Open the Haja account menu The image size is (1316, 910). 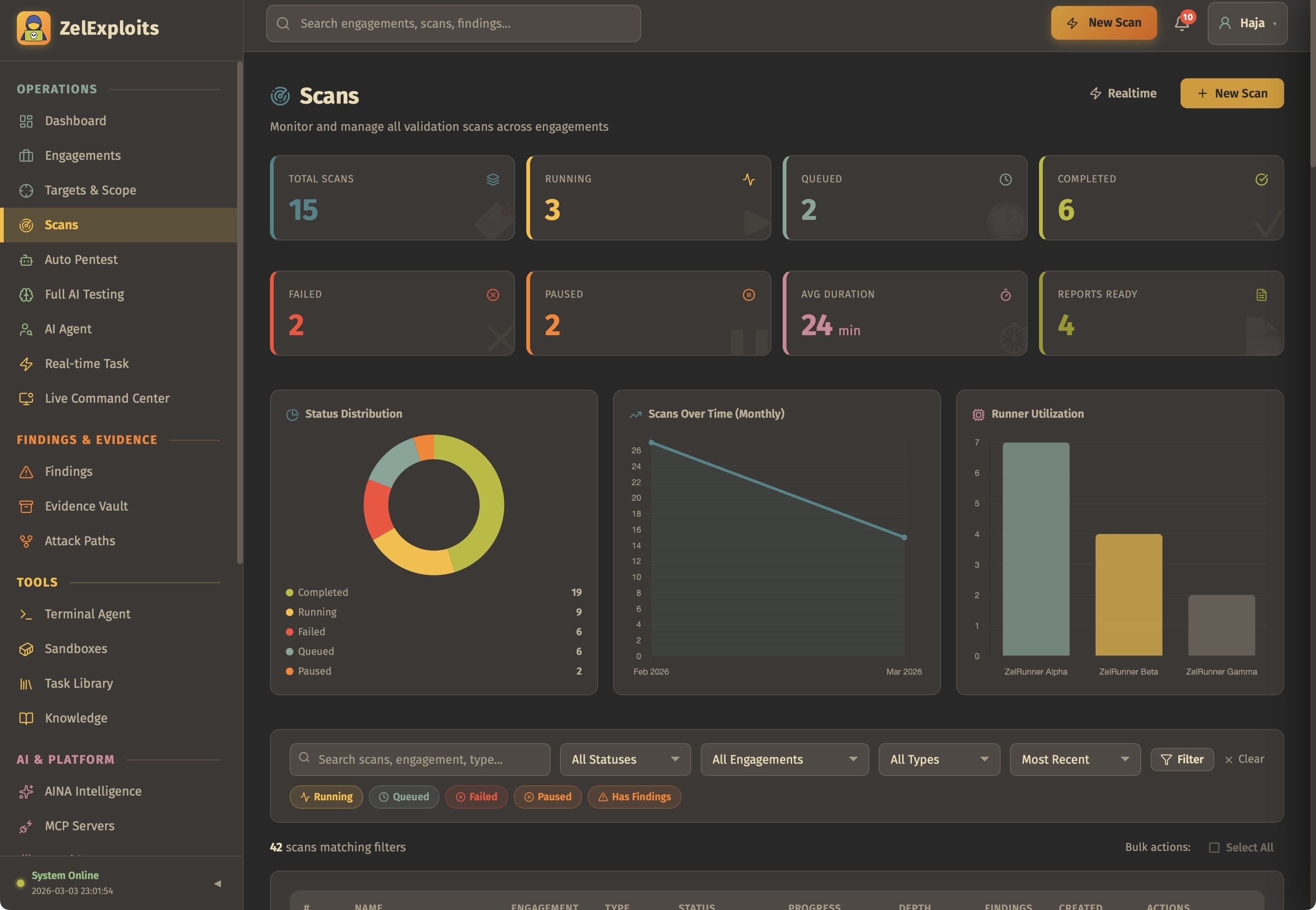(1247, 23)
